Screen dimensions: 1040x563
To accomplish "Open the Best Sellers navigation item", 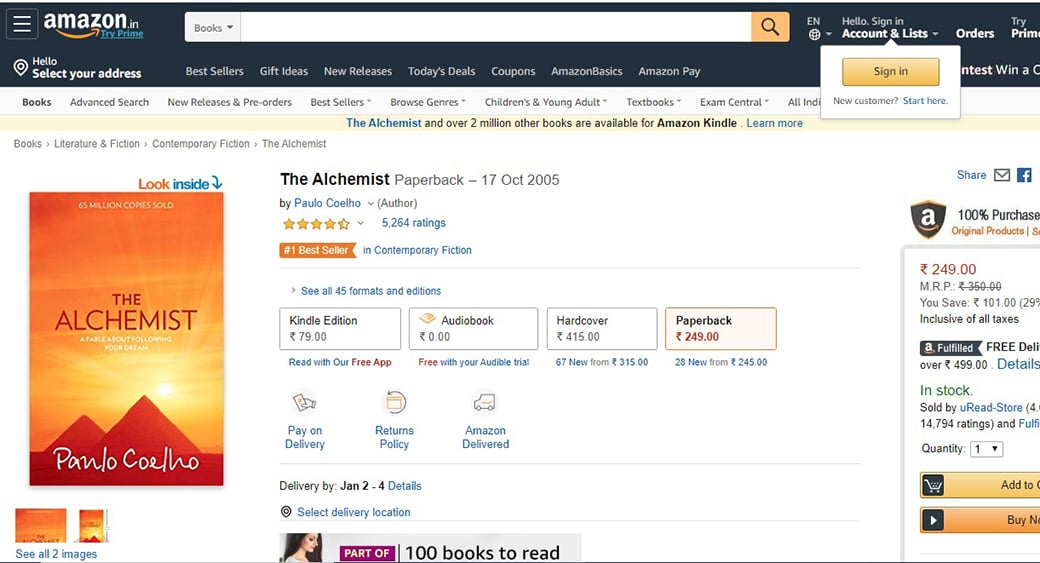I will tap(214, 71).
